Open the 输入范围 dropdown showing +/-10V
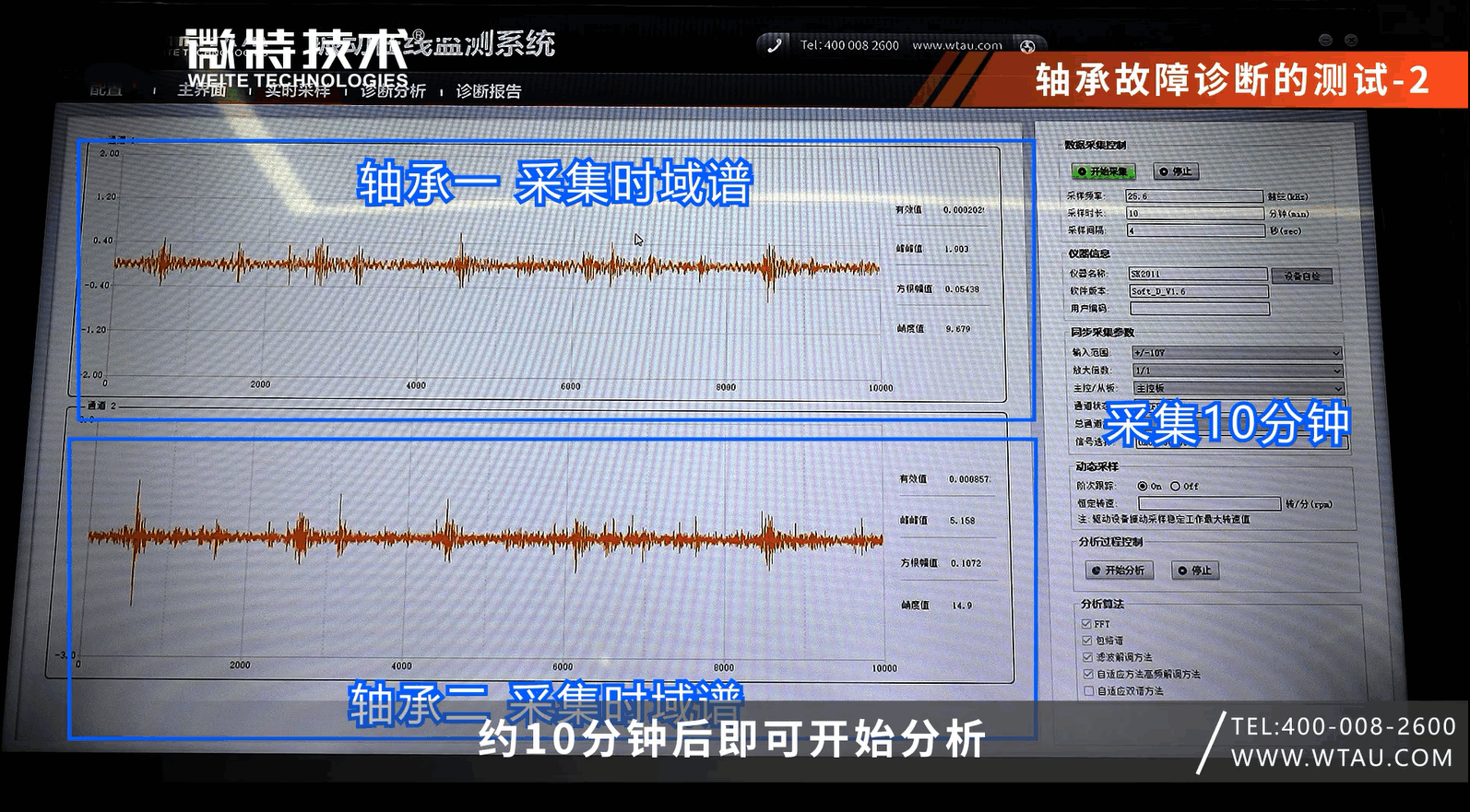The width and height of the screenshot is (1470, 812). [x=1236, y=353]
